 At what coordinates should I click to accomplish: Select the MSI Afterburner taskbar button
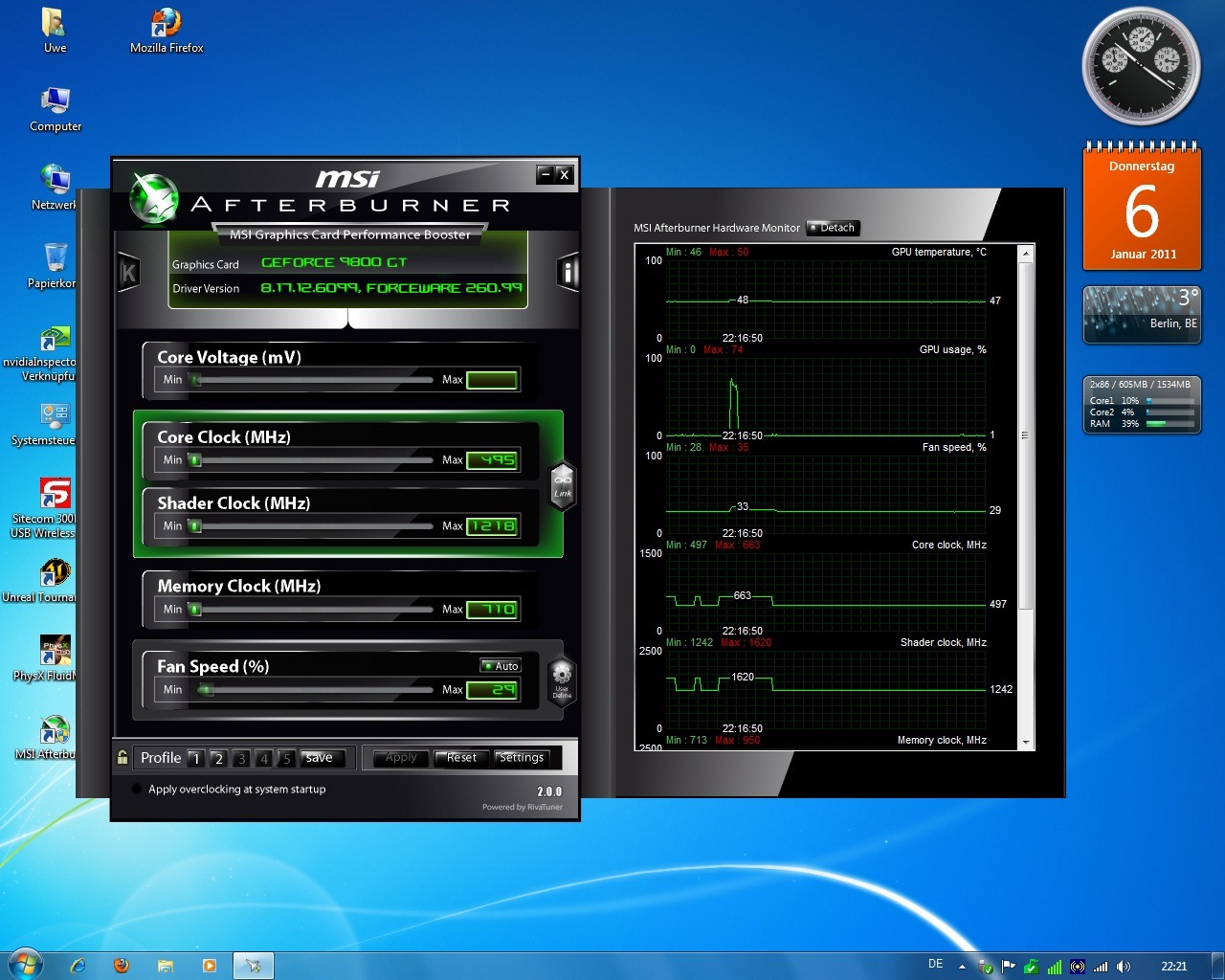point(254,966)
